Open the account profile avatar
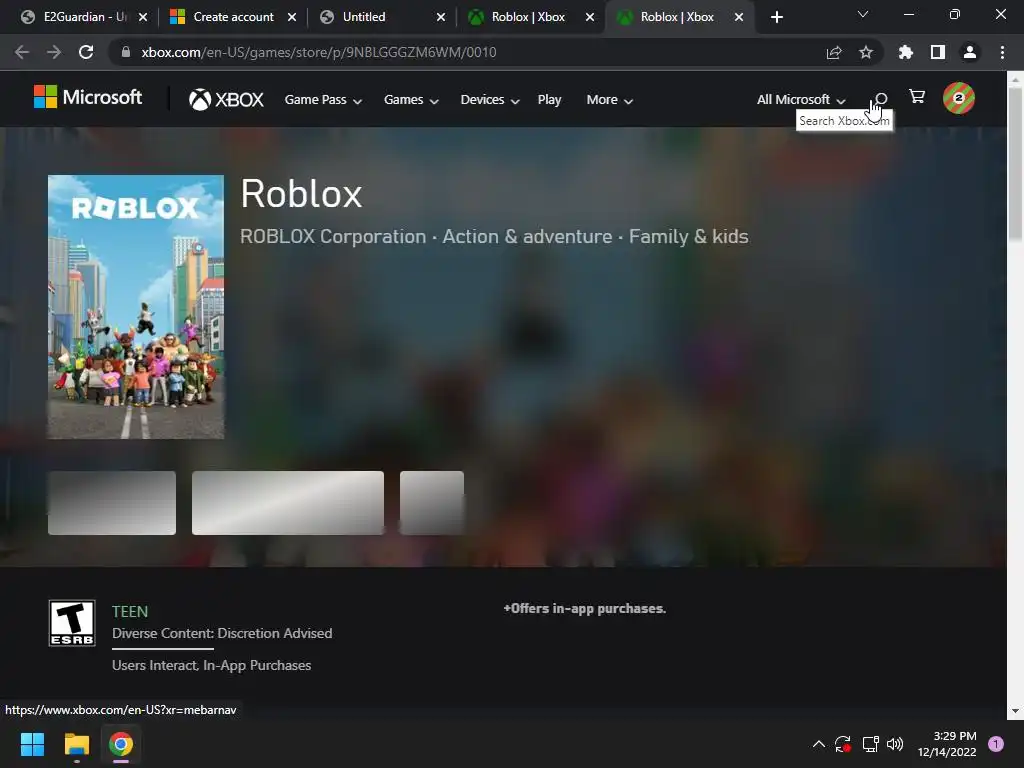1024x768 pixels. point(958,98)
